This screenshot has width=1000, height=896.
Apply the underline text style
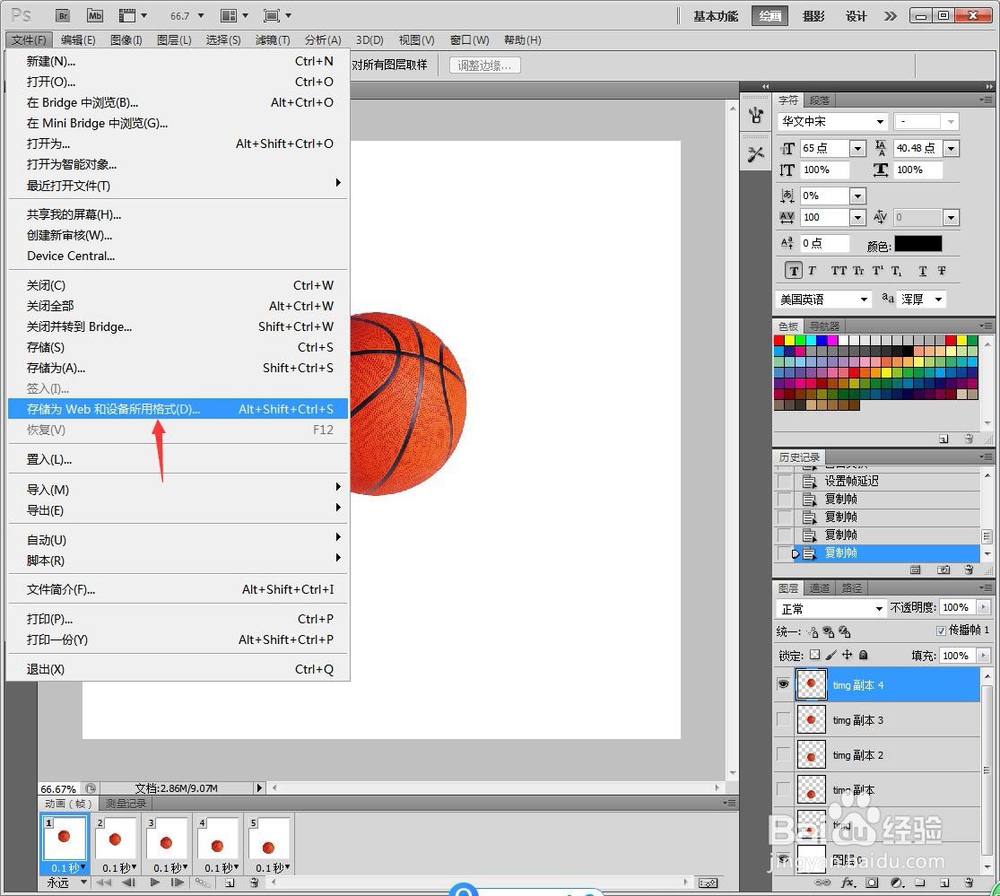click(x=923, y=271)
